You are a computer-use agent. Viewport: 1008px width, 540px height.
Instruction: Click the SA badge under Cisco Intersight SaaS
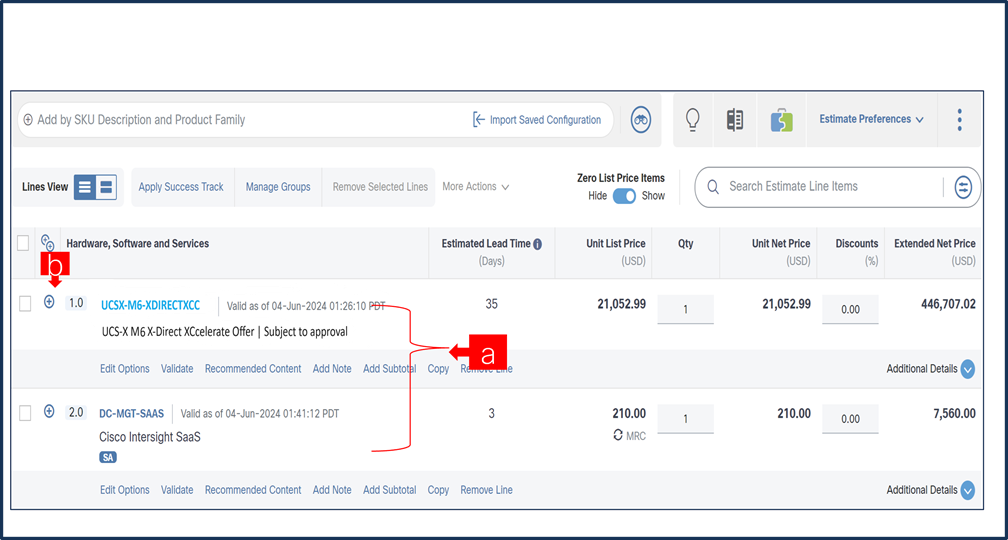tap(108, 458)
